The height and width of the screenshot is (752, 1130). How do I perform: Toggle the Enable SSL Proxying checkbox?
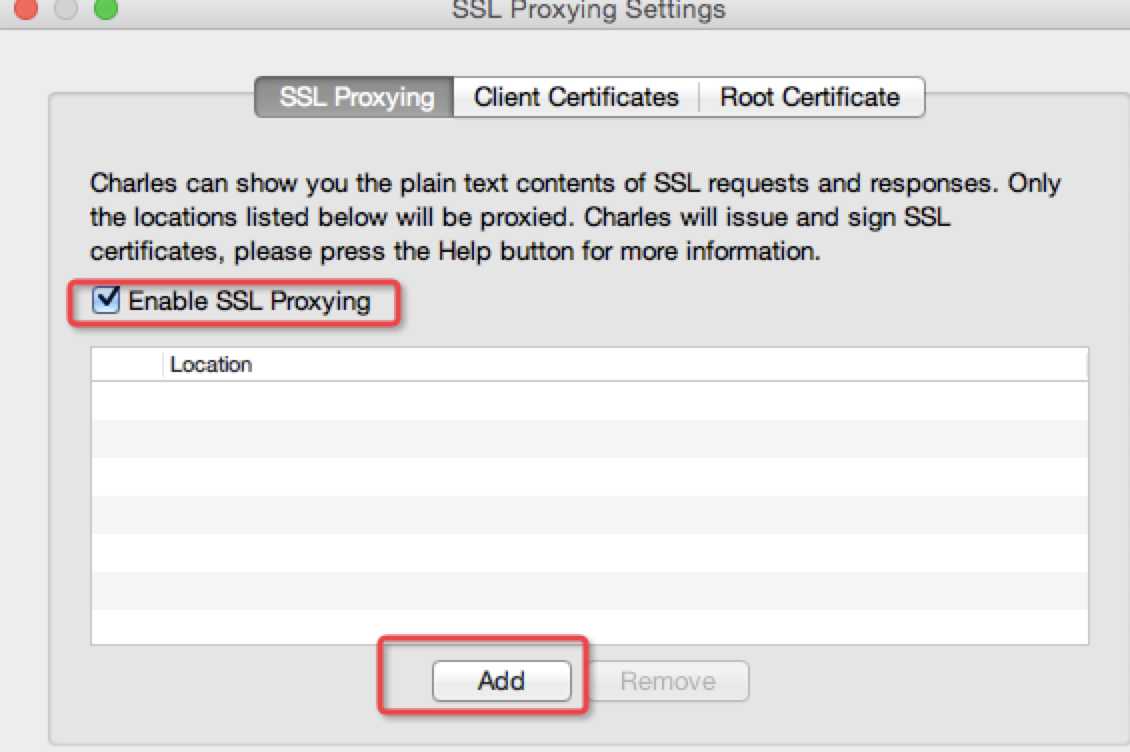pyautogui.click(x=105, y=301)
